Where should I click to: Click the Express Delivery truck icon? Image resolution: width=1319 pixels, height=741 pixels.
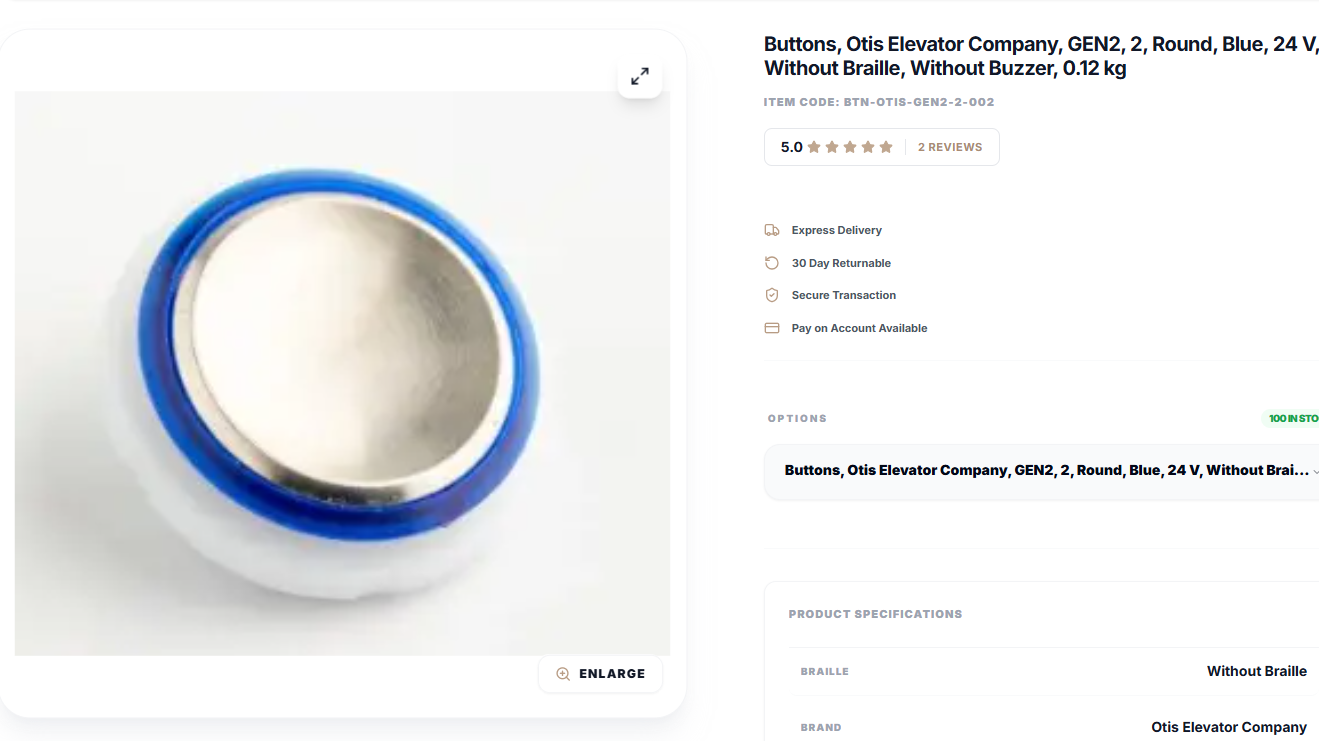click(772, 230)
